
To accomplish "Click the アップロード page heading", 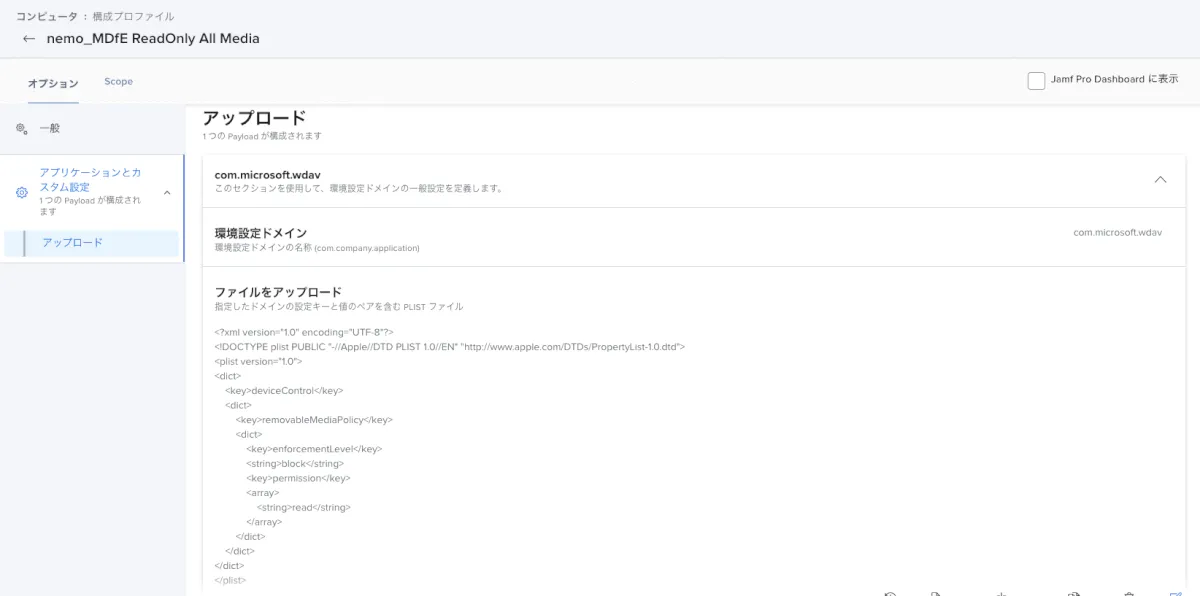I will (254, 118).
